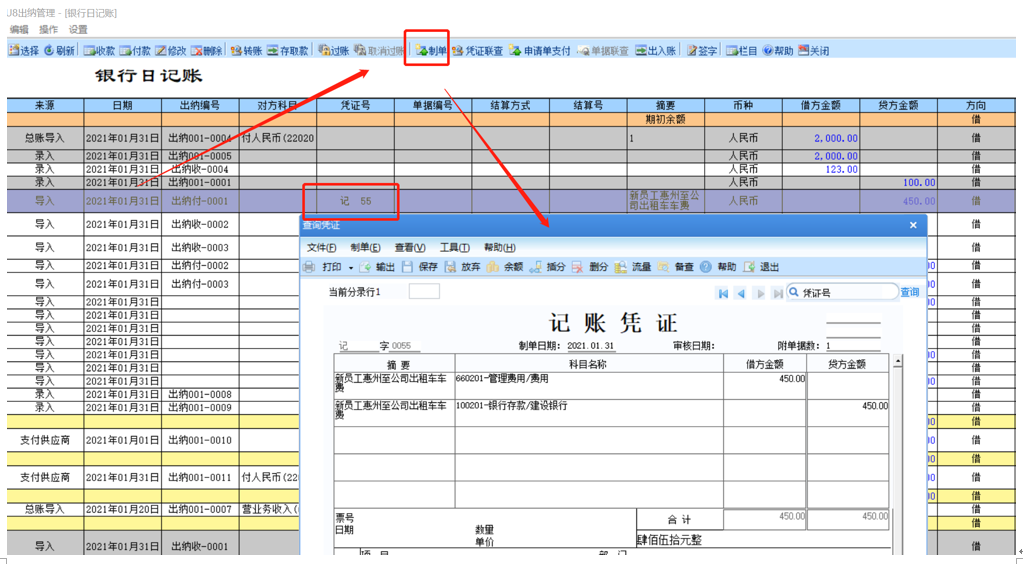The image size is (1023, 564).
Task: Click 退出 exit in voucher toolbar
Action: (x=761, y=267)
